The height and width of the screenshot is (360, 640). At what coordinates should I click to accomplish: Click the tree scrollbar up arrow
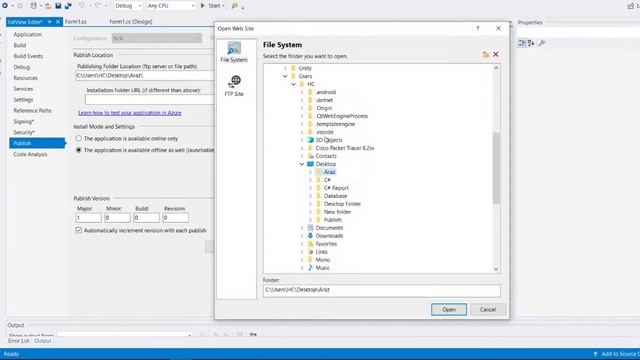(x=496, y=68)
